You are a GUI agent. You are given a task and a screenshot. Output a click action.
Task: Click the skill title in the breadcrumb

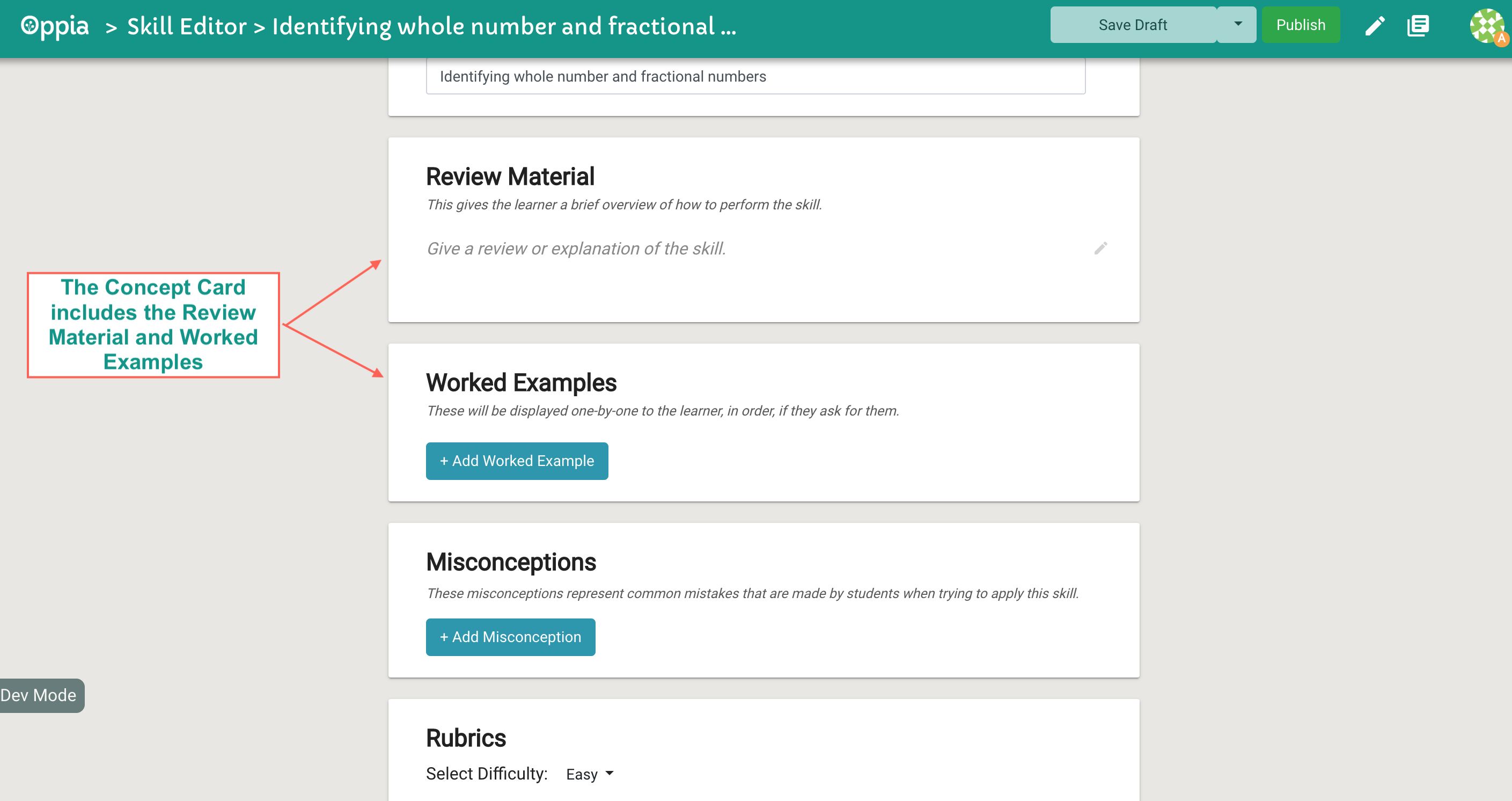(504, 26)
